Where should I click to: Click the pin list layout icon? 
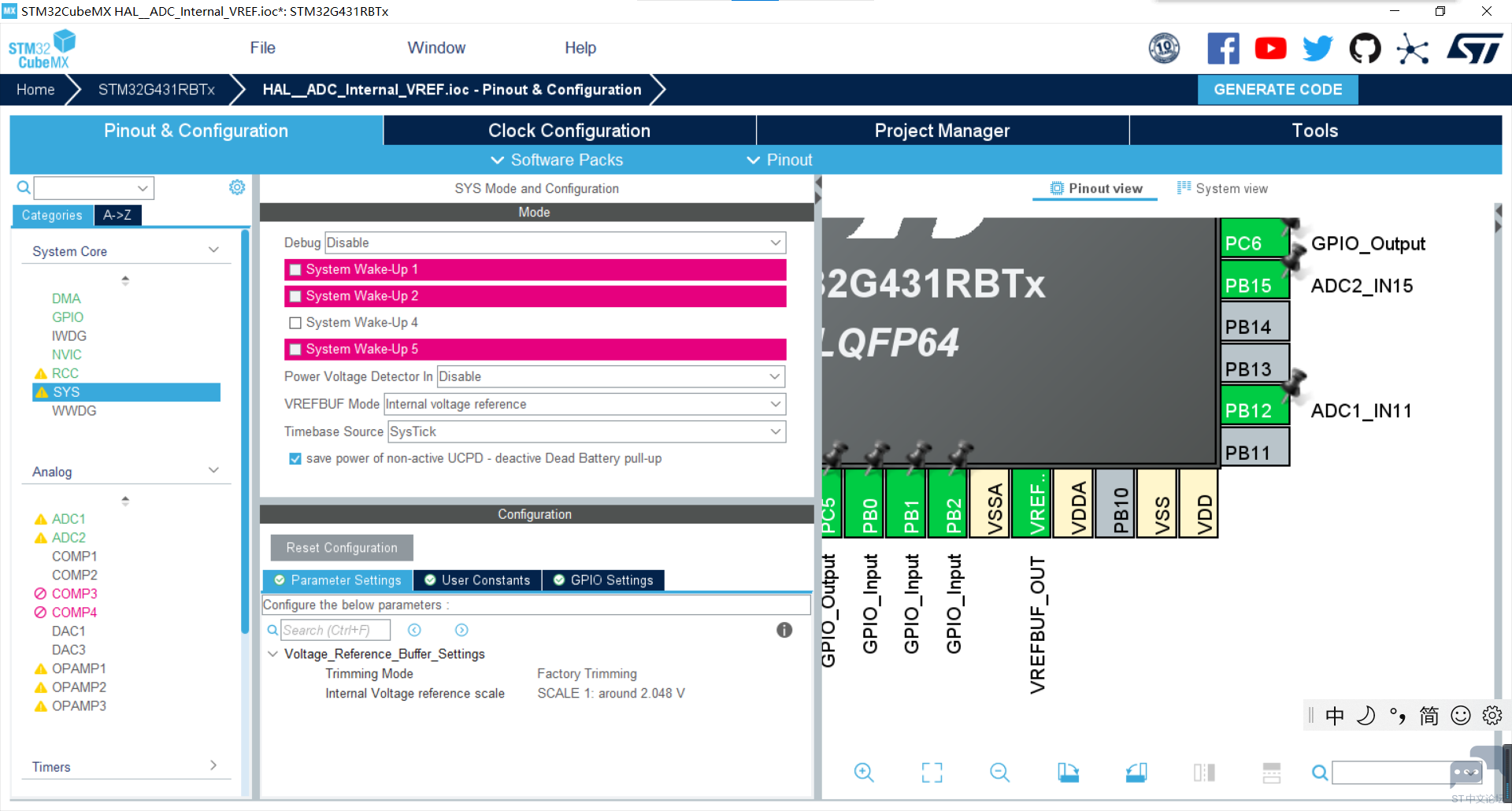(1272, 772)
